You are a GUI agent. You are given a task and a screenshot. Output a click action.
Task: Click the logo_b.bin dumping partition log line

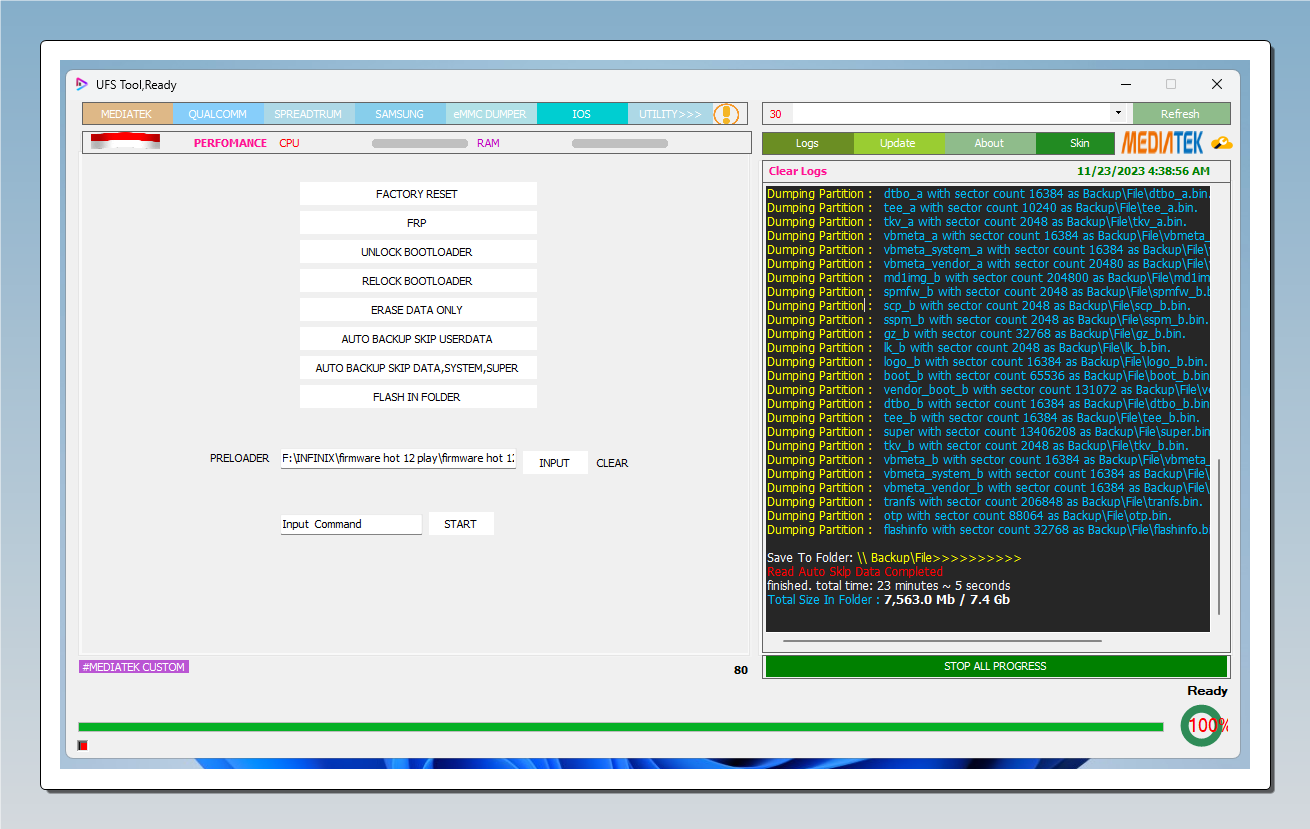pos(987,362)
